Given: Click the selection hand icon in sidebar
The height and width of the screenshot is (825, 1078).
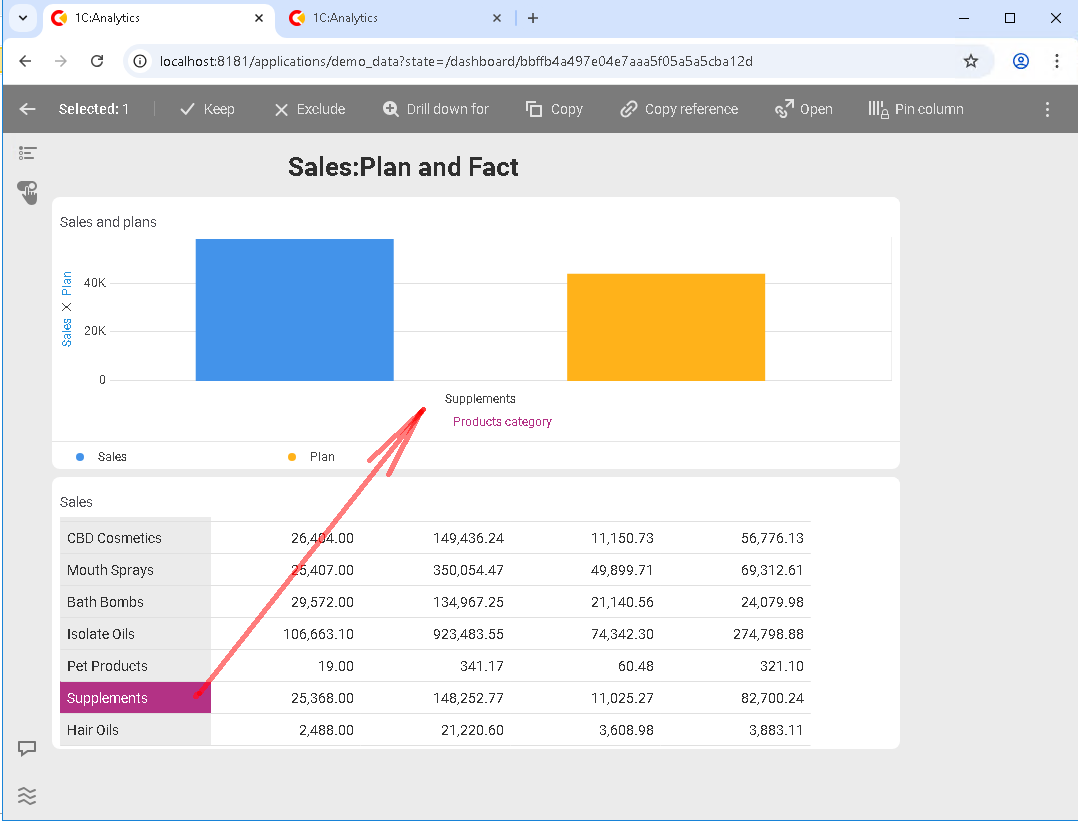Looking at the screenshot, I should pyautogui.click(x=28, y=191).
